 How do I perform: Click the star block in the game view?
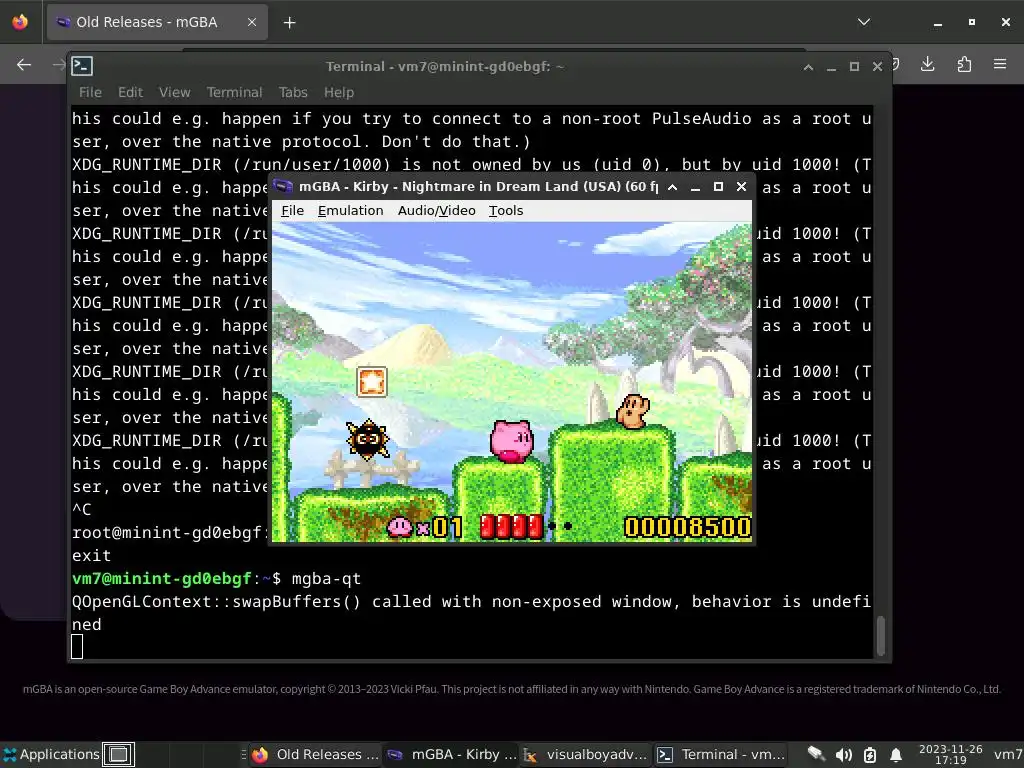coord(372,381)
